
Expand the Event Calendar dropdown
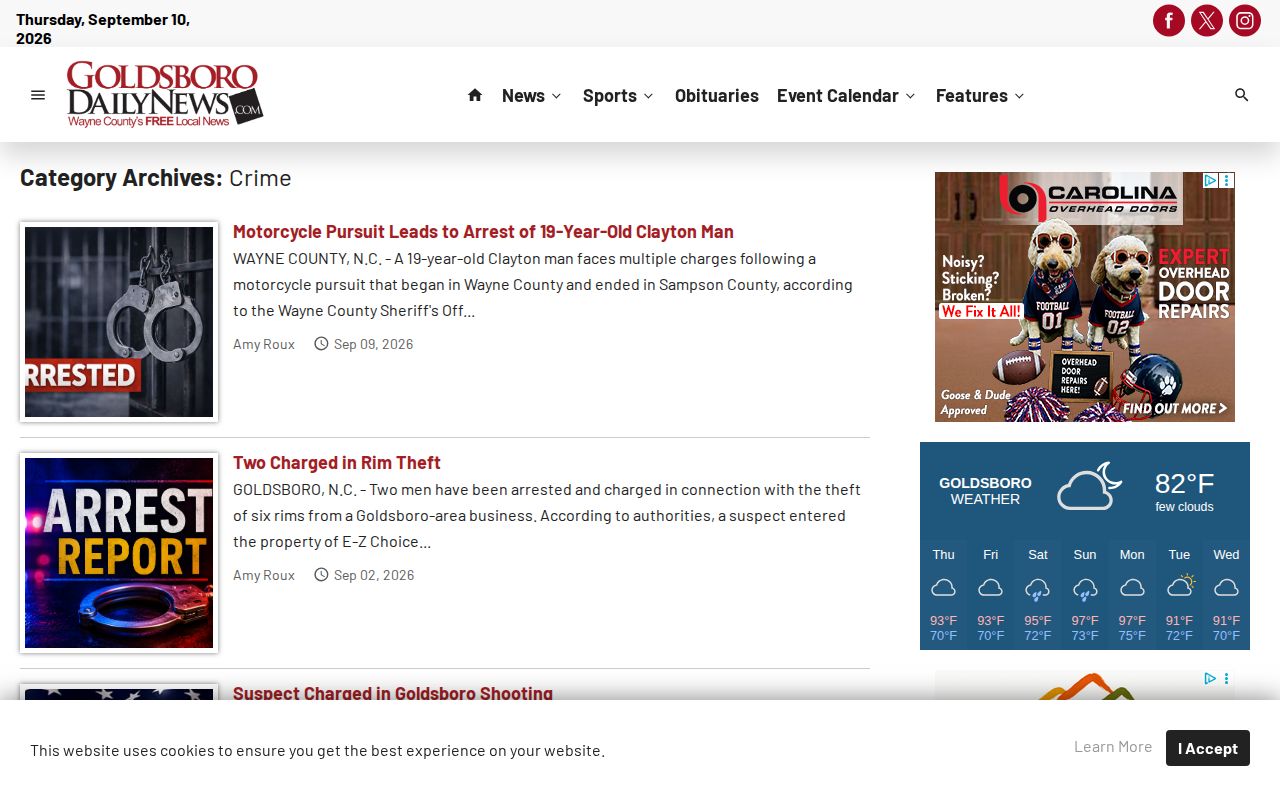pos(846,95)
